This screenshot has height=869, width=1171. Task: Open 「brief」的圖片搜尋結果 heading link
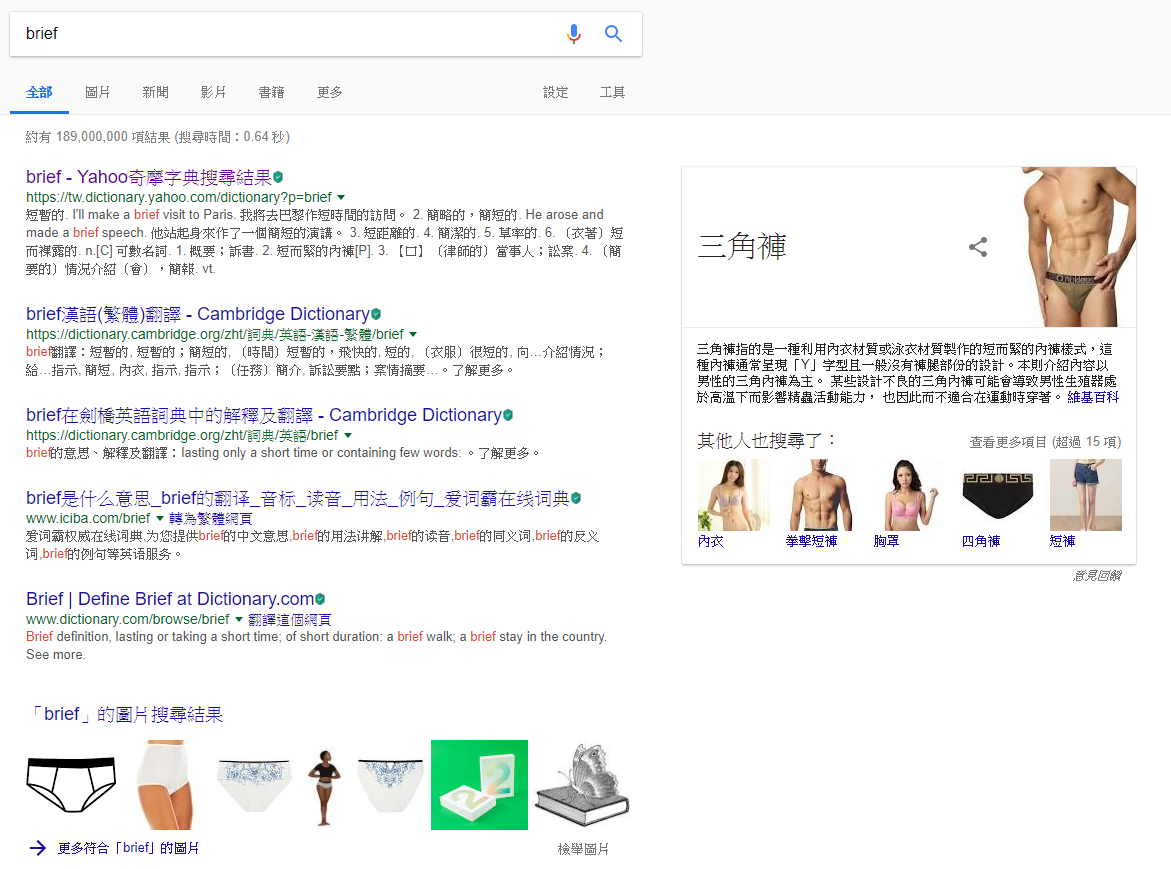click(125, 714)
